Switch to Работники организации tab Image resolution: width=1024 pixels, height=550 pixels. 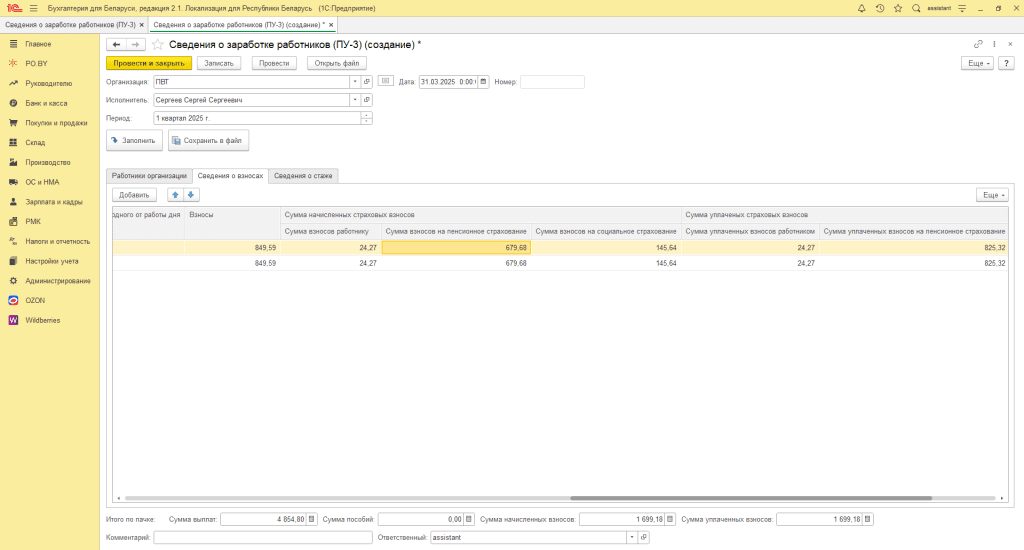pos(149,176)
